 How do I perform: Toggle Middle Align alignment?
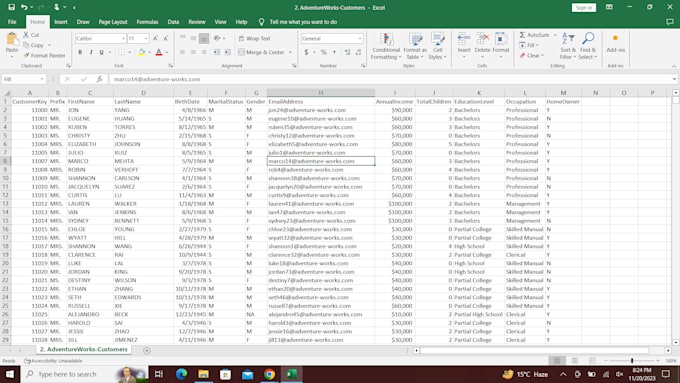(x=193, y=39)
